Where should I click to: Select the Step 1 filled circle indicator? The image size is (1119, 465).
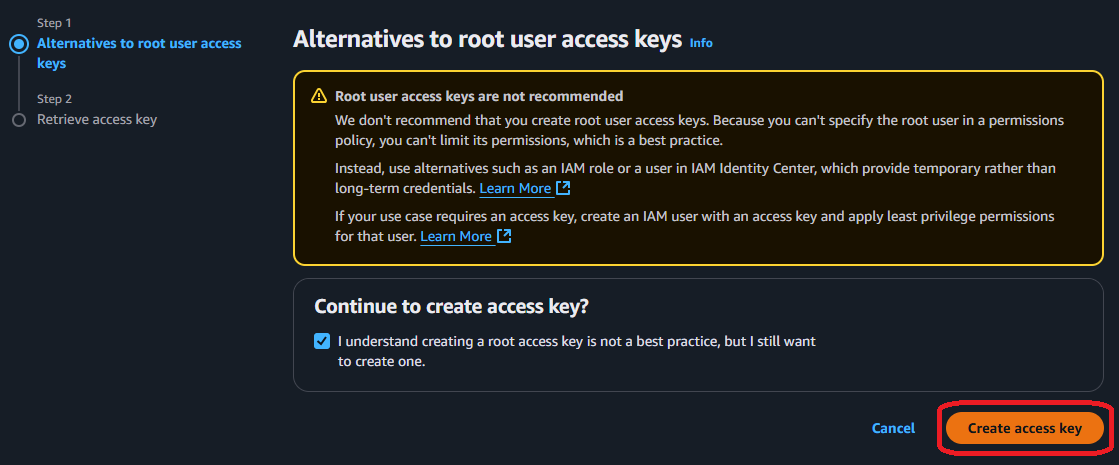coord(18,44)
